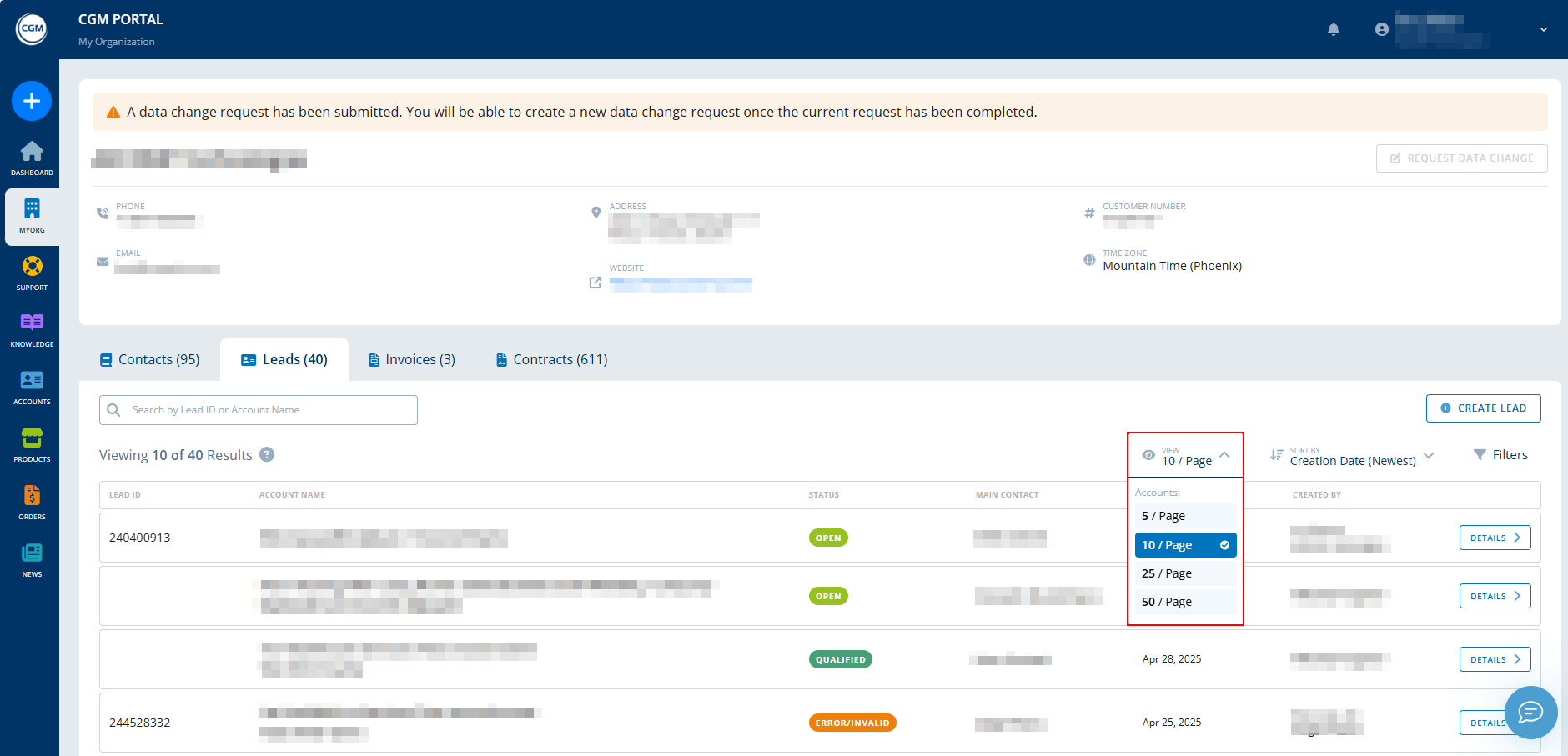Viewport: 1568px width, 756px height.
Task: Open the Dashboard home icon
Action: [32, 157]
